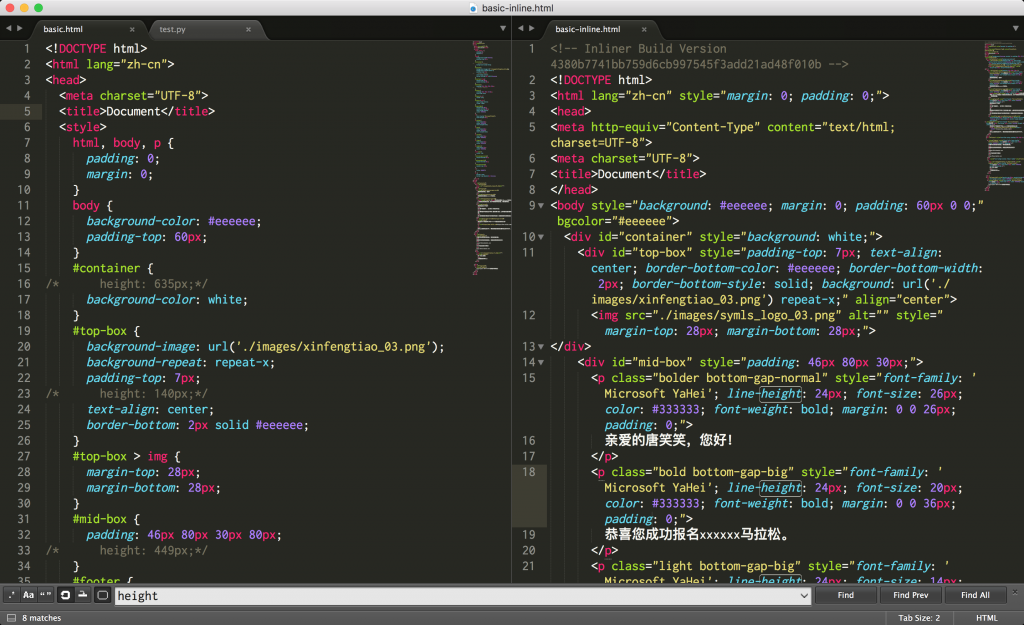Click the Find Prev button
The image size is (1024, 625).
[911, 595]
